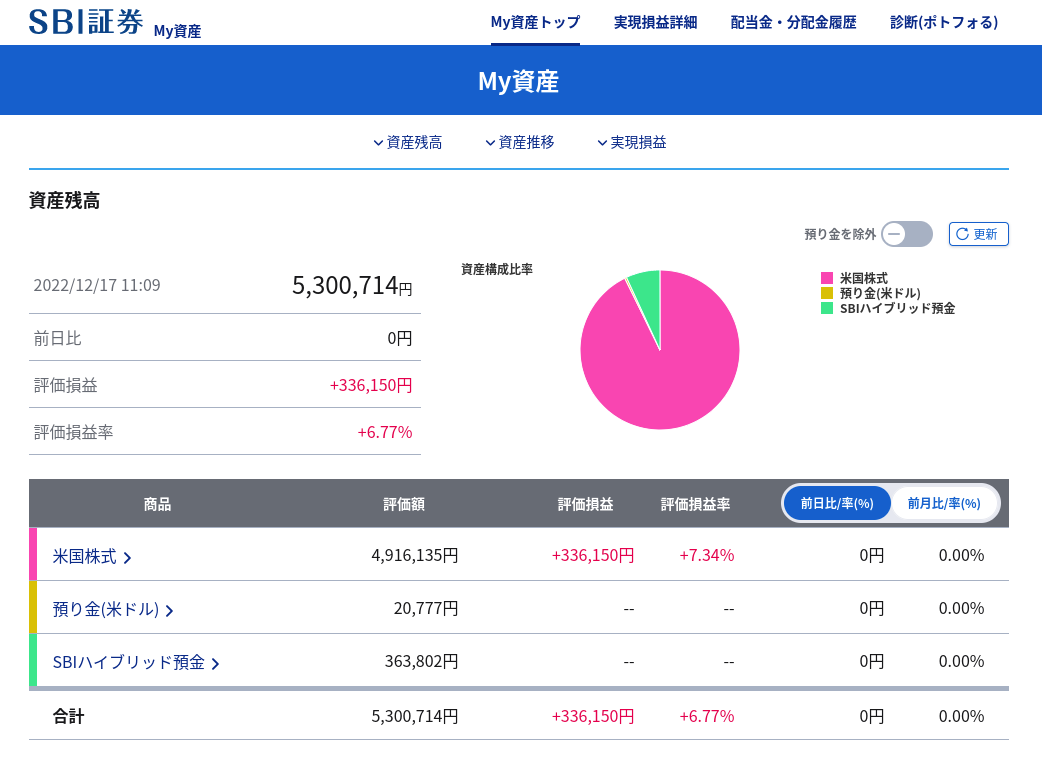Click the 商品 column header
Viewport: 1042px width, 768px height.
pyautogui.click(x=157, y=504)
